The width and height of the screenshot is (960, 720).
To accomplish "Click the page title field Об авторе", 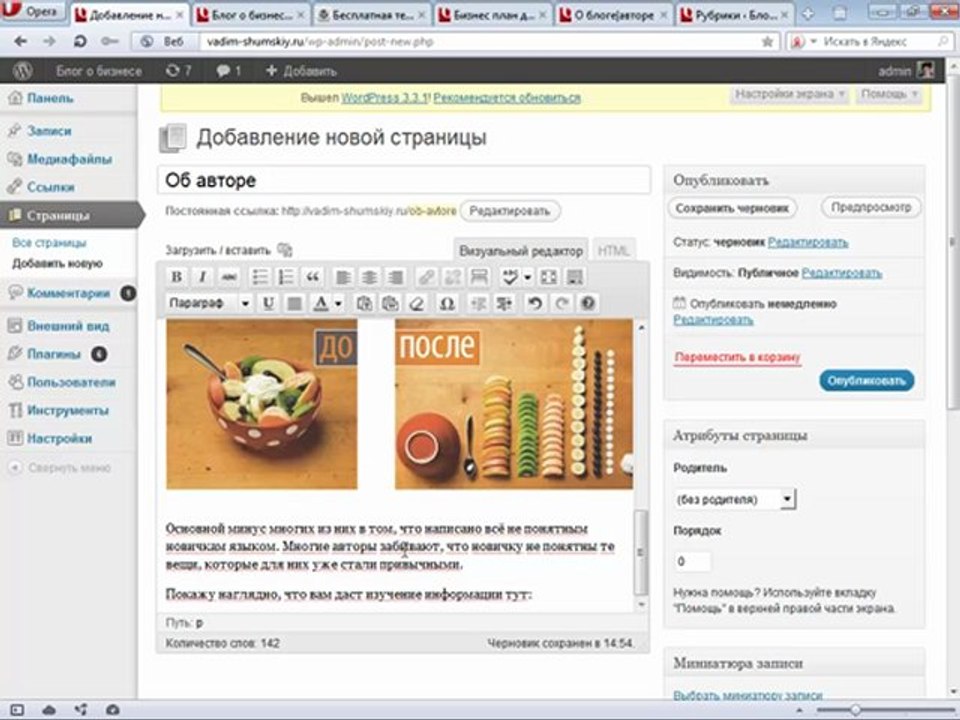I will pos(403,181).
